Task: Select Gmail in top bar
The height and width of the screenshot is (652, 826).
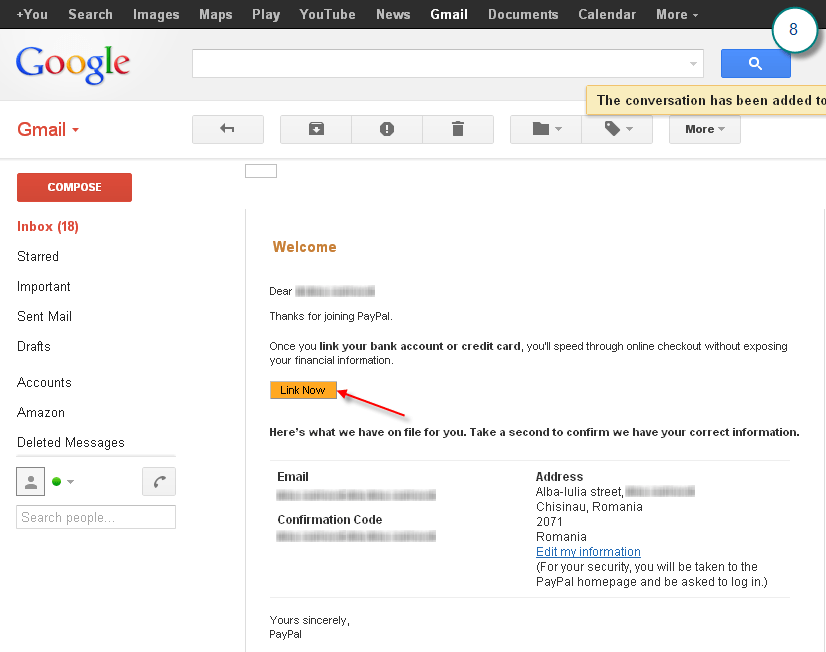Action: point(449,14)
